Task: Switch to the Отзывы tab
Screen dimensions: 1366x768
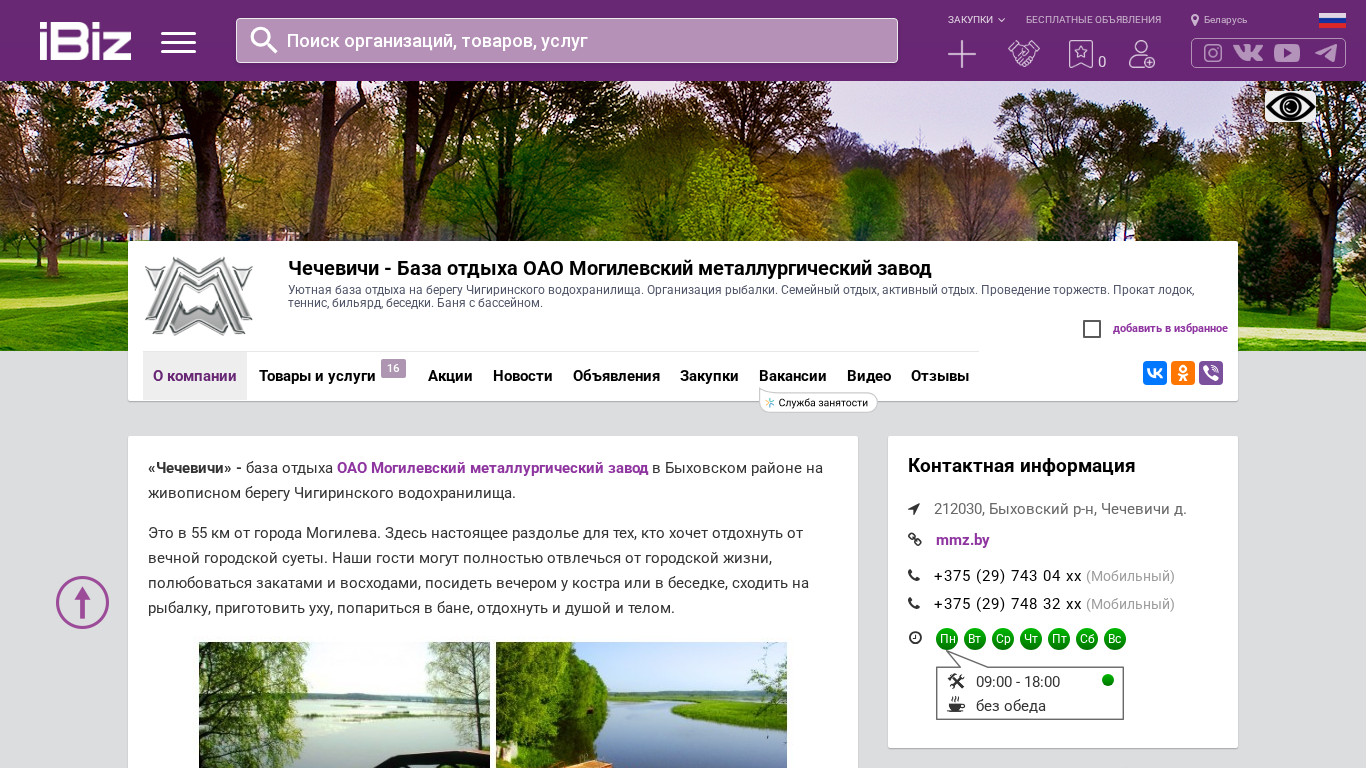Action: tap(939, 376)
